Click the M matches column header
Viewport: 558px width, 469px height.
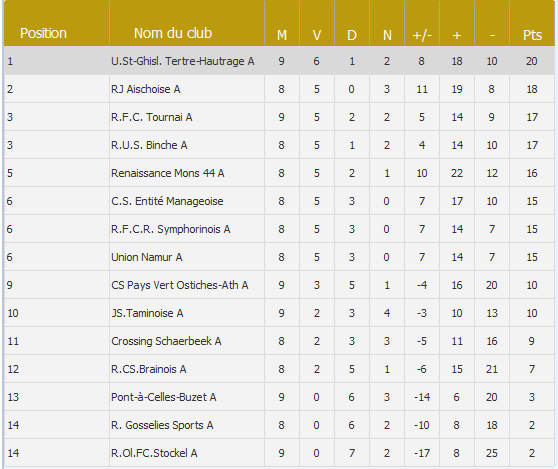pos(281,35)
